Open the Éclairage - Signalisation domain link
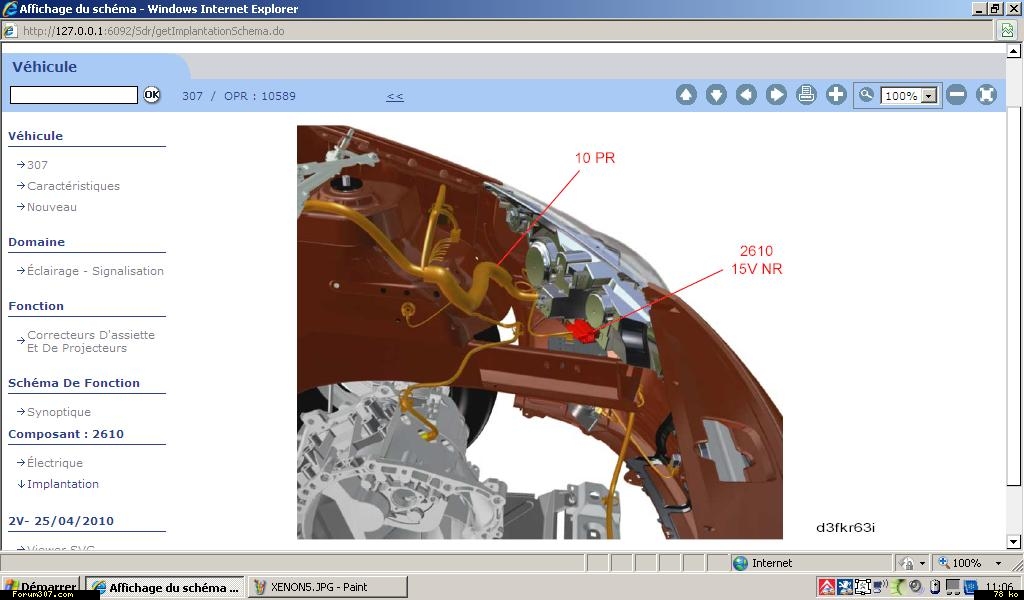1024x600 pixels. [x=95, y=271]
